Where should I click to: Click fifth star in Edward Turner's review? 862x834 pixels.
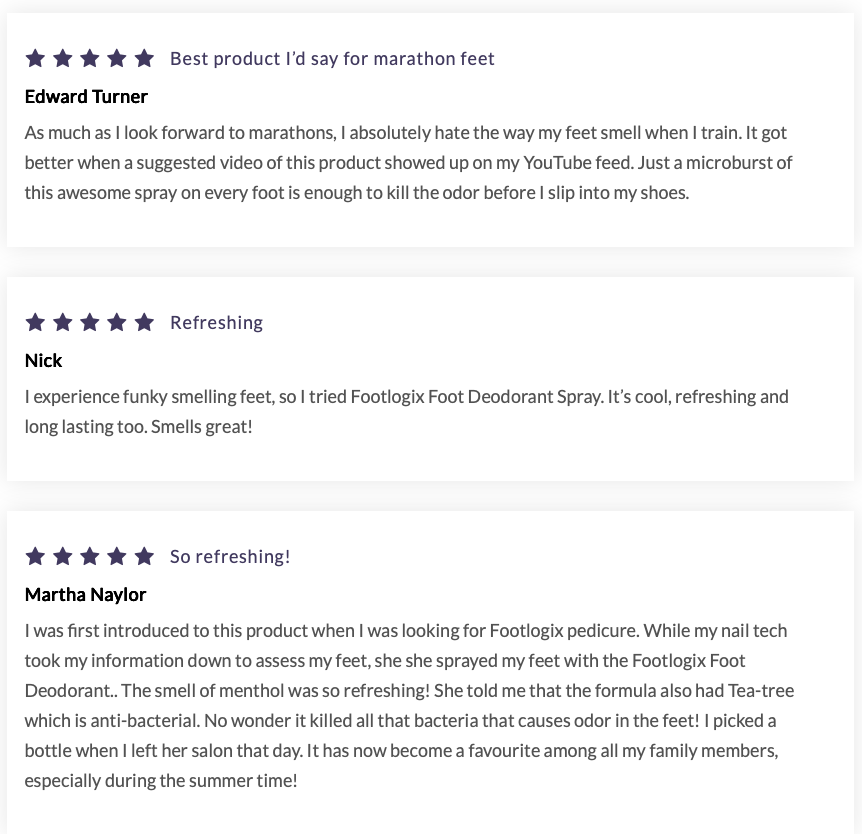[x=144, y=58]
